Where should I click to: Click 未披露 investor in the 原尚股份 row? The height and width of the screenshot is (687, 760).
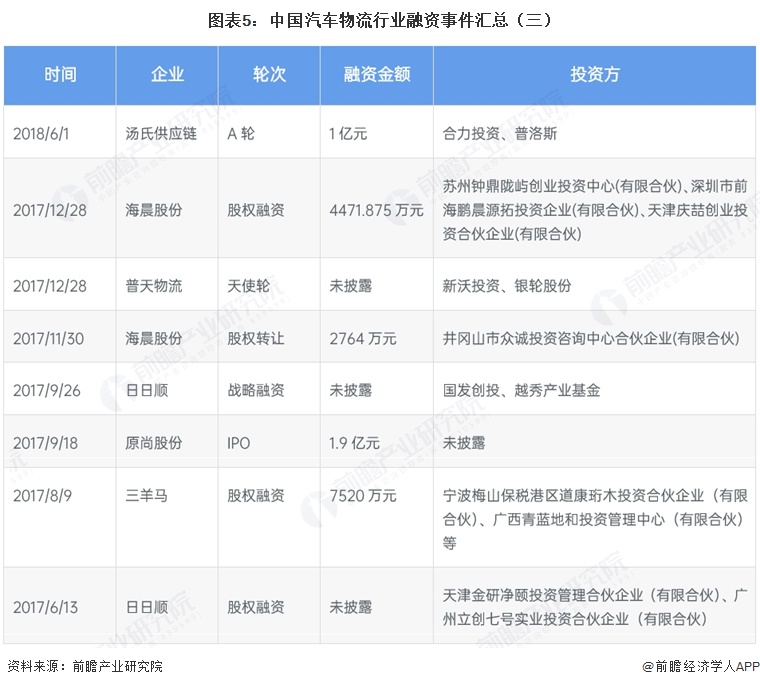[464, 443]
